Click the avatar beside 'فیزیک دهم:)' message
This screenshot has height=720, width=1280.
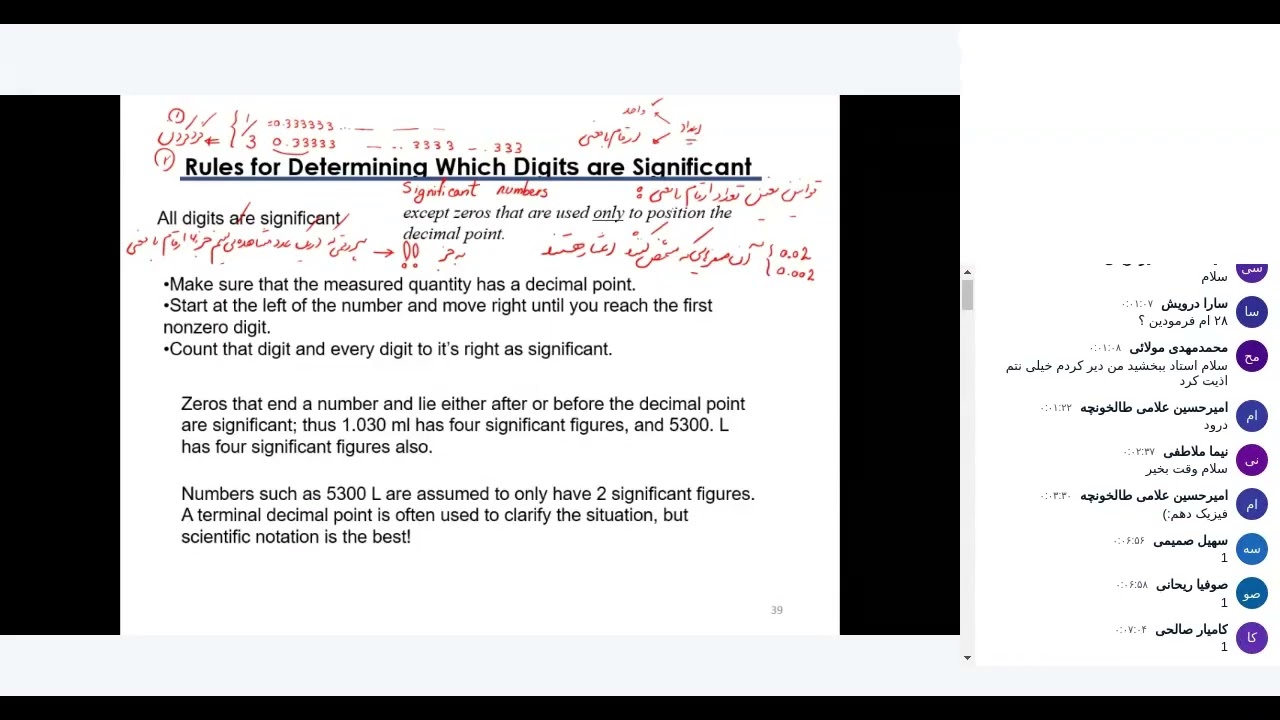click(x=1252, y=504)
